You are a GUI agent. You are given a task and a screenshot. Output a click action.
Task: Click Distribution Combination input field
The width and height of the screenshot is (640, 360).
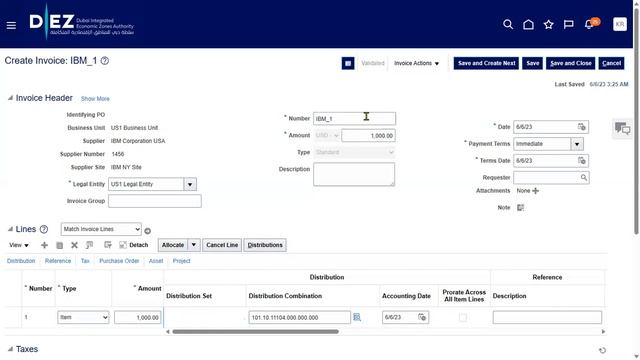300,317
